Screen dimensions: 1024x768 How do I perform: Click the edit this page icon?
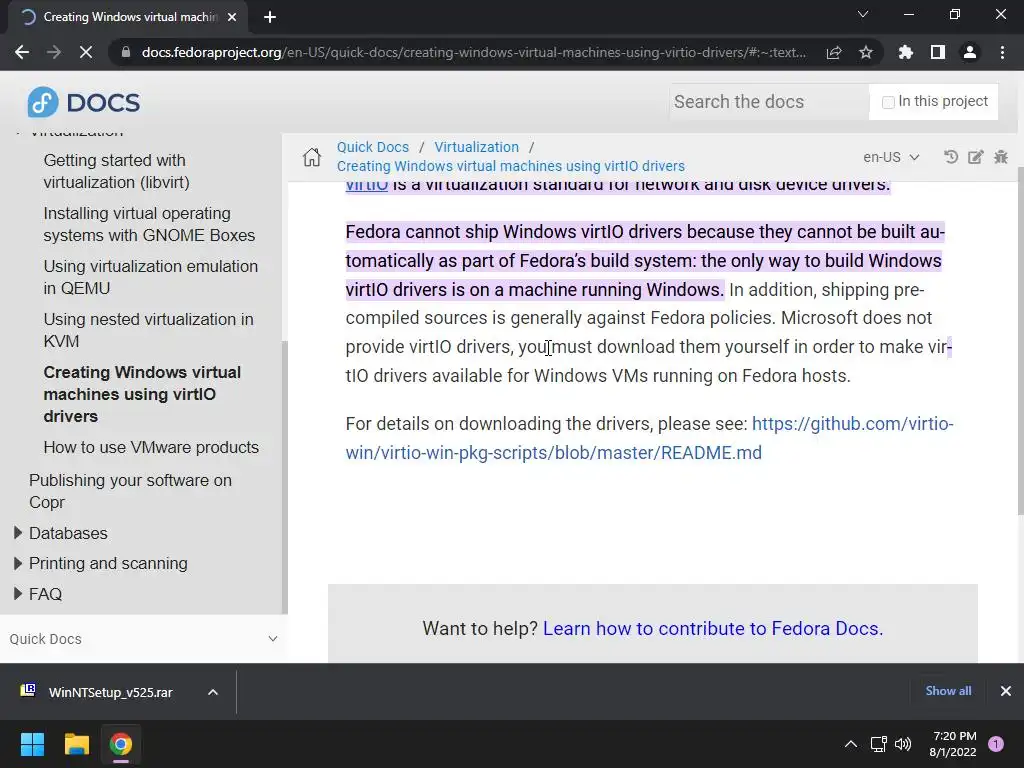(x=976, y=157)
